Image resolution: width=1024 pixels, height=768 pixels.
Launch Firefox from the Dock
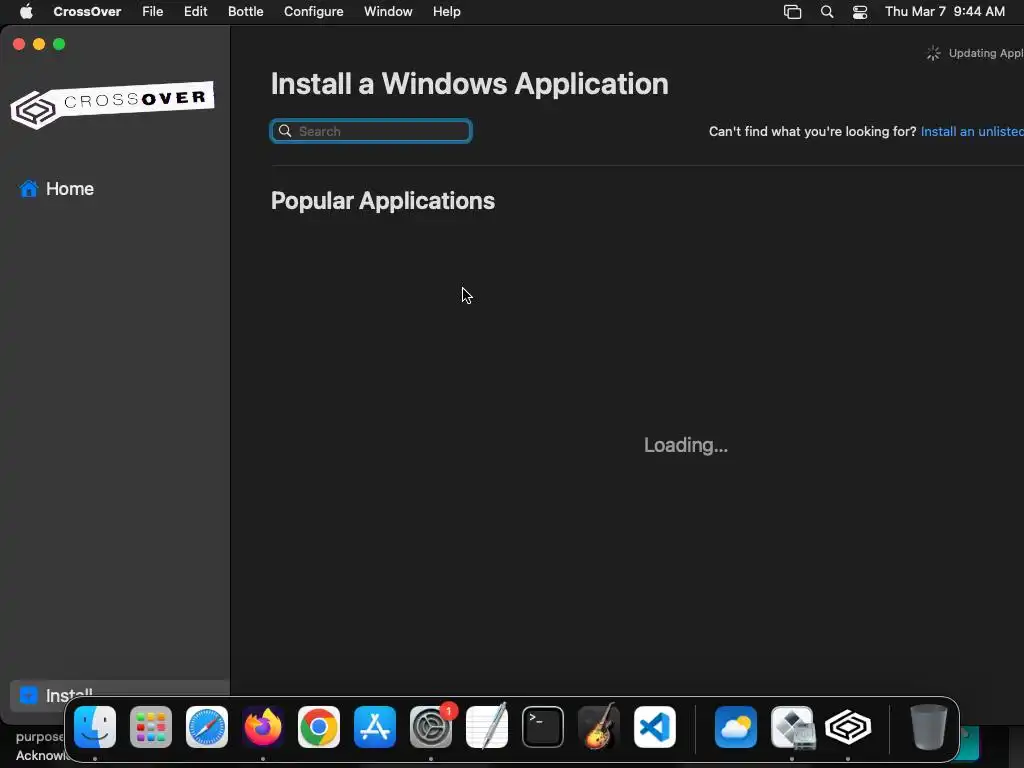click(263, 727)
